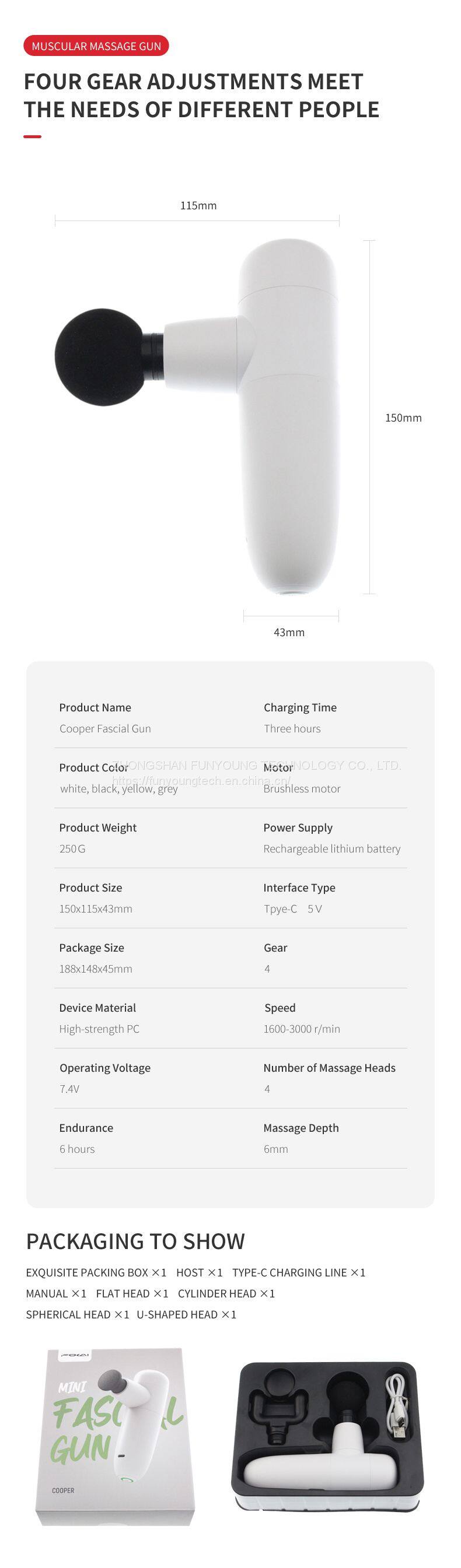Select the 43mm base width label
This screenshot has height=1568, width=461.
(289, 632)
